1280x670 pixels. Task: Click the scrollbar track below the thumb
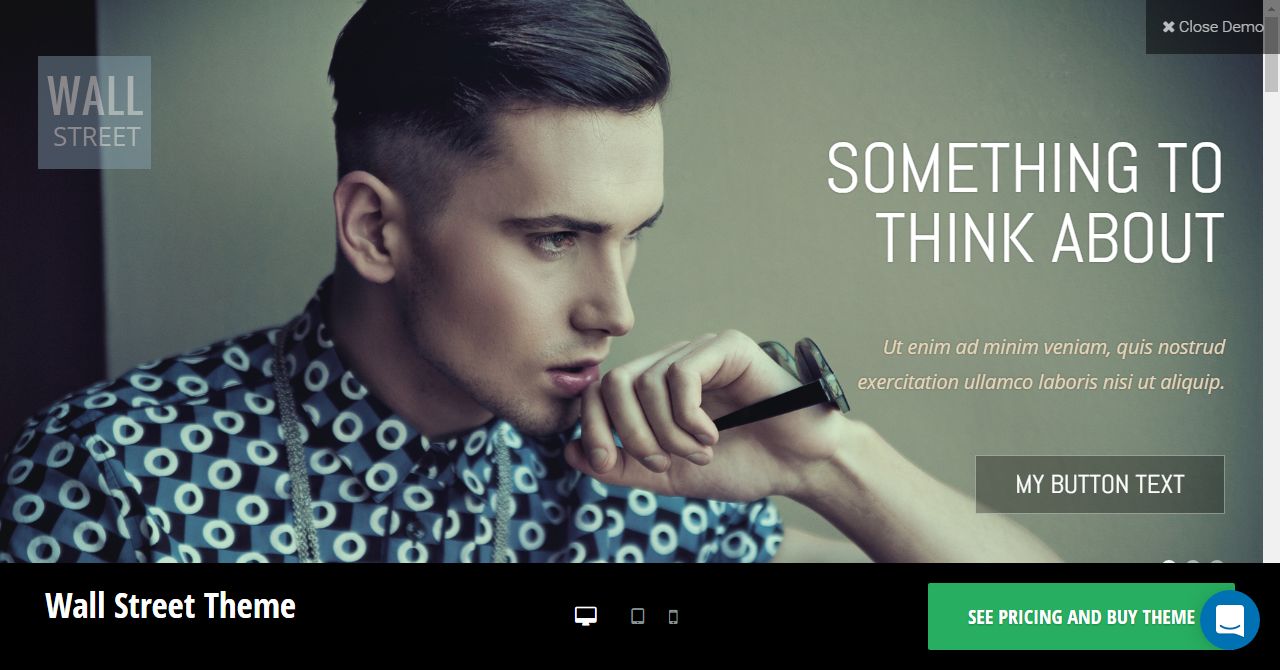[1271, 330]
